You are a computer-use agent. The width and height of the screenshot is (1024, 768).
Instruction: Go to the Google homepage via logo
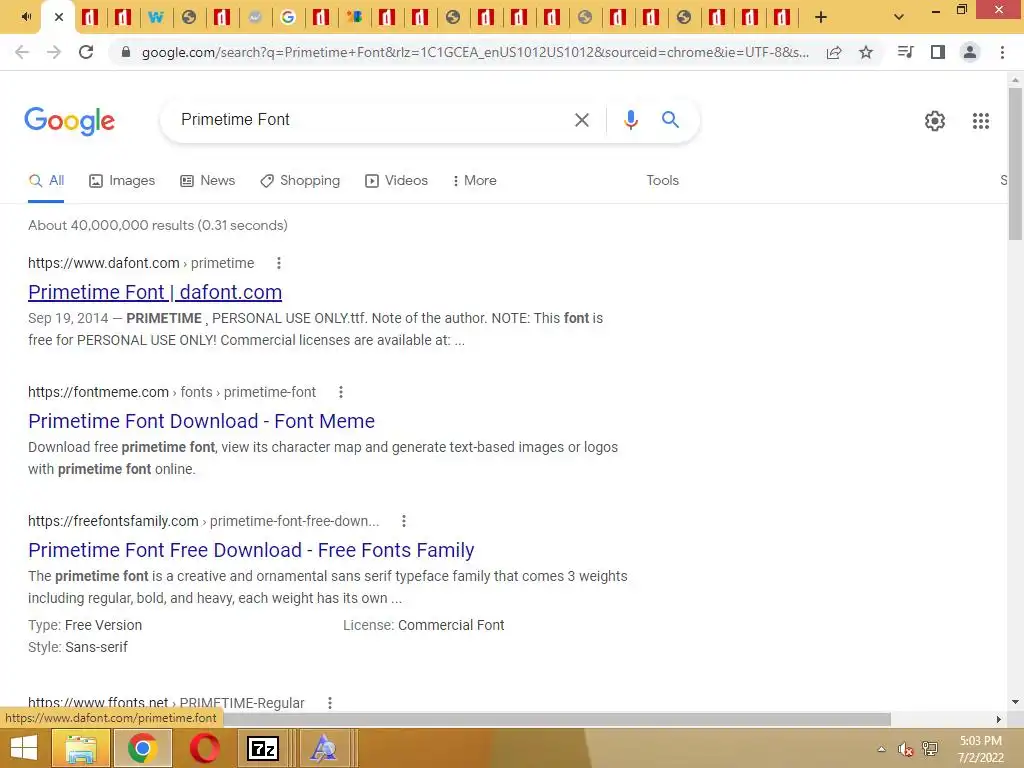(69, 121)
